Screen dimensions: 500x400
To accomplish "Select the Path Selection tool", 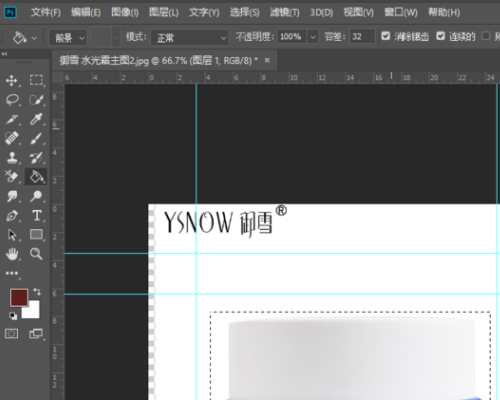I will coord(12,235).
